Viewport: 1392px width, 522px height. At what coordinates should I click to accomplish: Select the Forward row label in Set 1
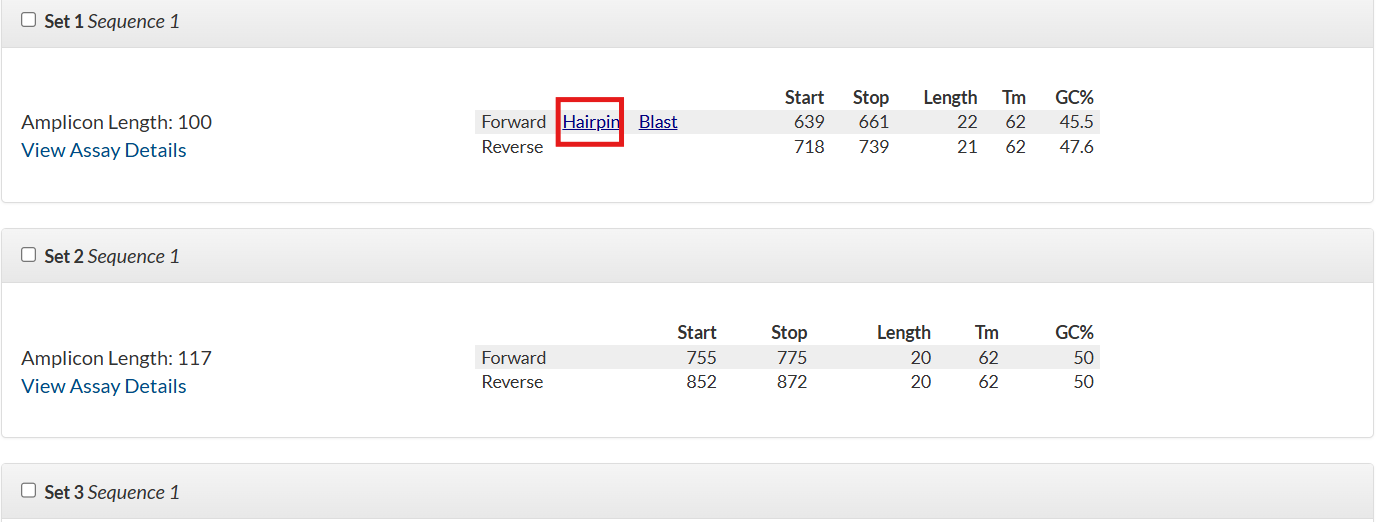point(514,122)
